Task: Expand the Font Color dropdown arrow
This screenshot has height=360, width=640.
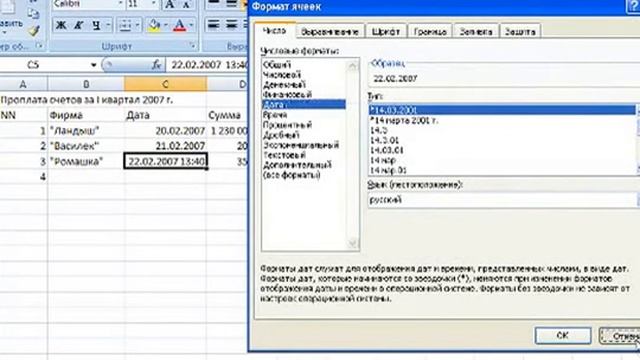Action: click(x=191, y=25)
